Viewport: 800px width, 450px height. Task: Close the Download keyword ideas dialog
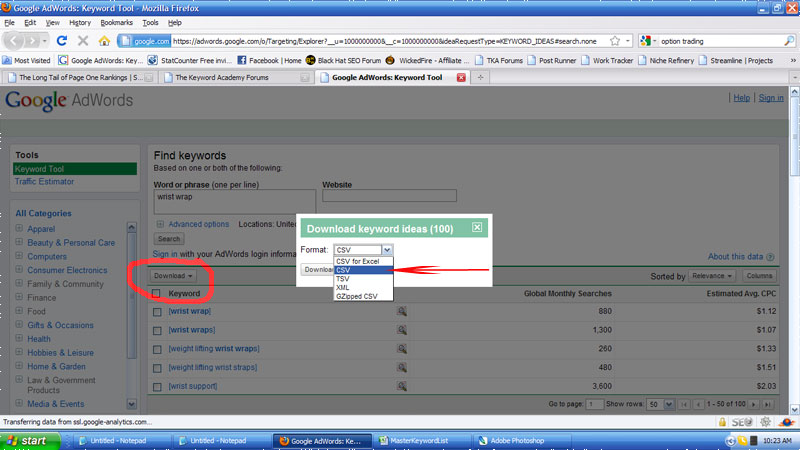[477, 228]
